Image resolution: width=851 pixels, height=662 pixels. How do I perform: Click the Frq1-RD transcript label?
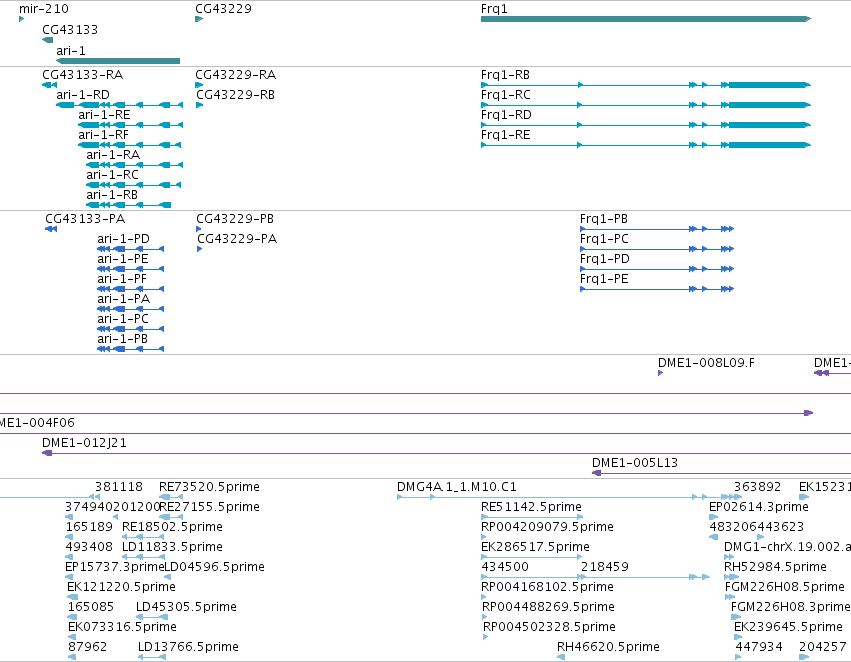(506, 115)
